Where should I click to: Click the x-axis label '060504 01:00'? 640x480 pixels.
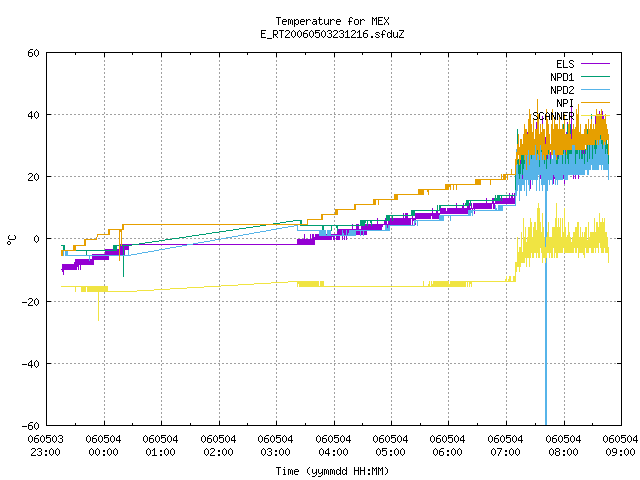coord(161,446)
